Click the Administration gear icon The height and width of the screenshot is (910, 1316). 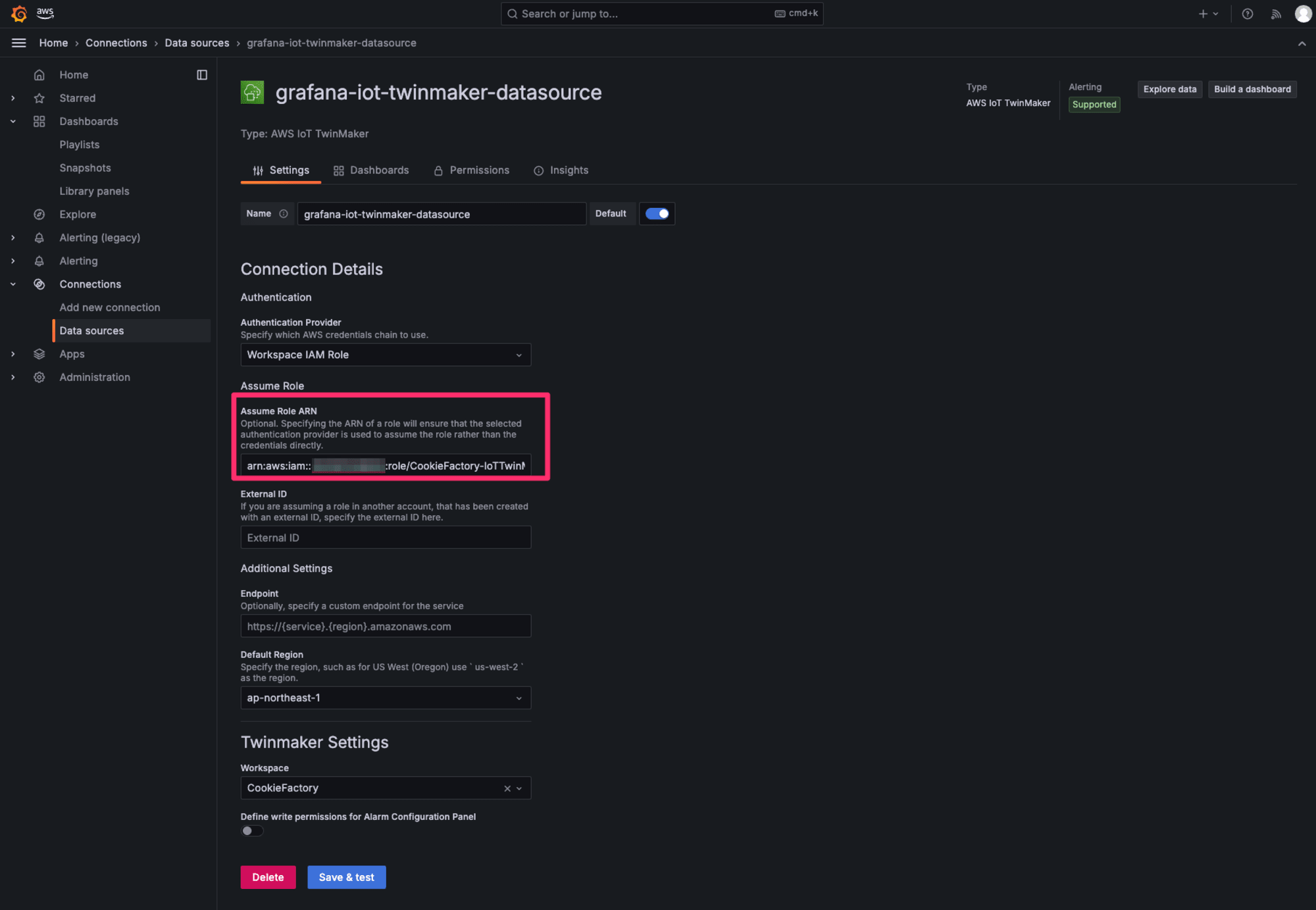[39, 377]
